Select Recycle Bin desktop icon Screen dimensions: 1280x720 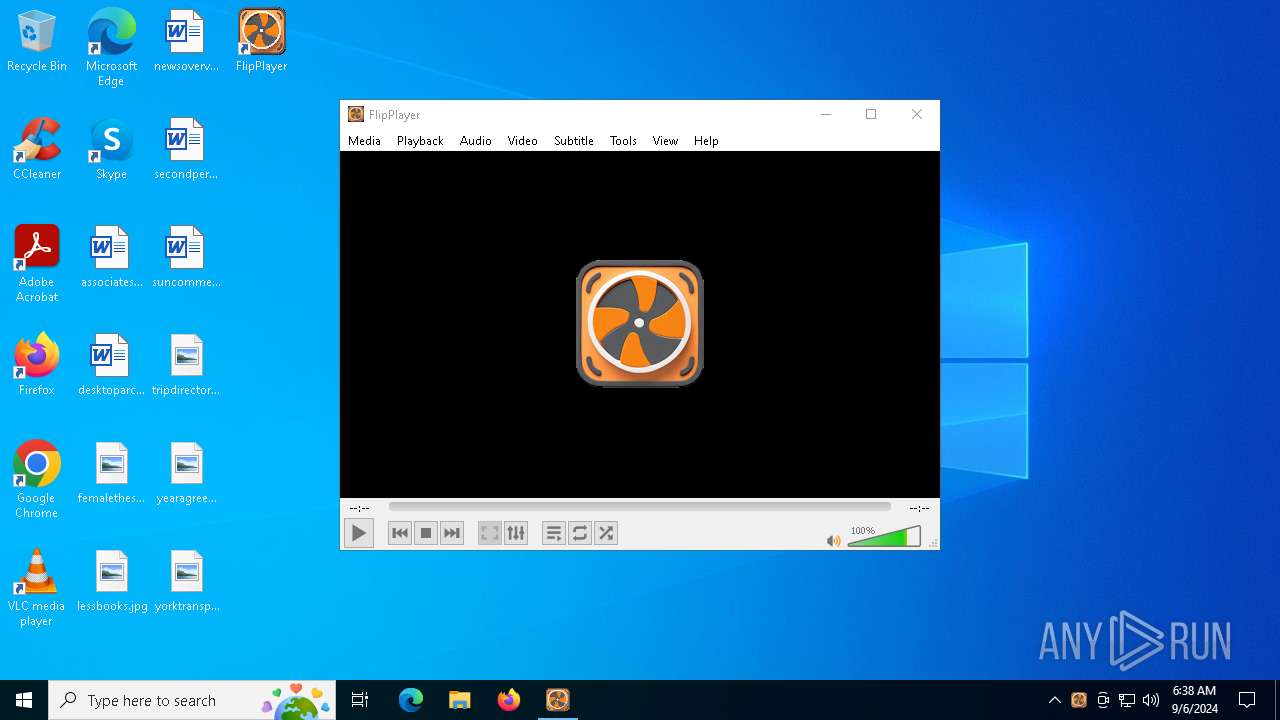(x=37, y=42)
